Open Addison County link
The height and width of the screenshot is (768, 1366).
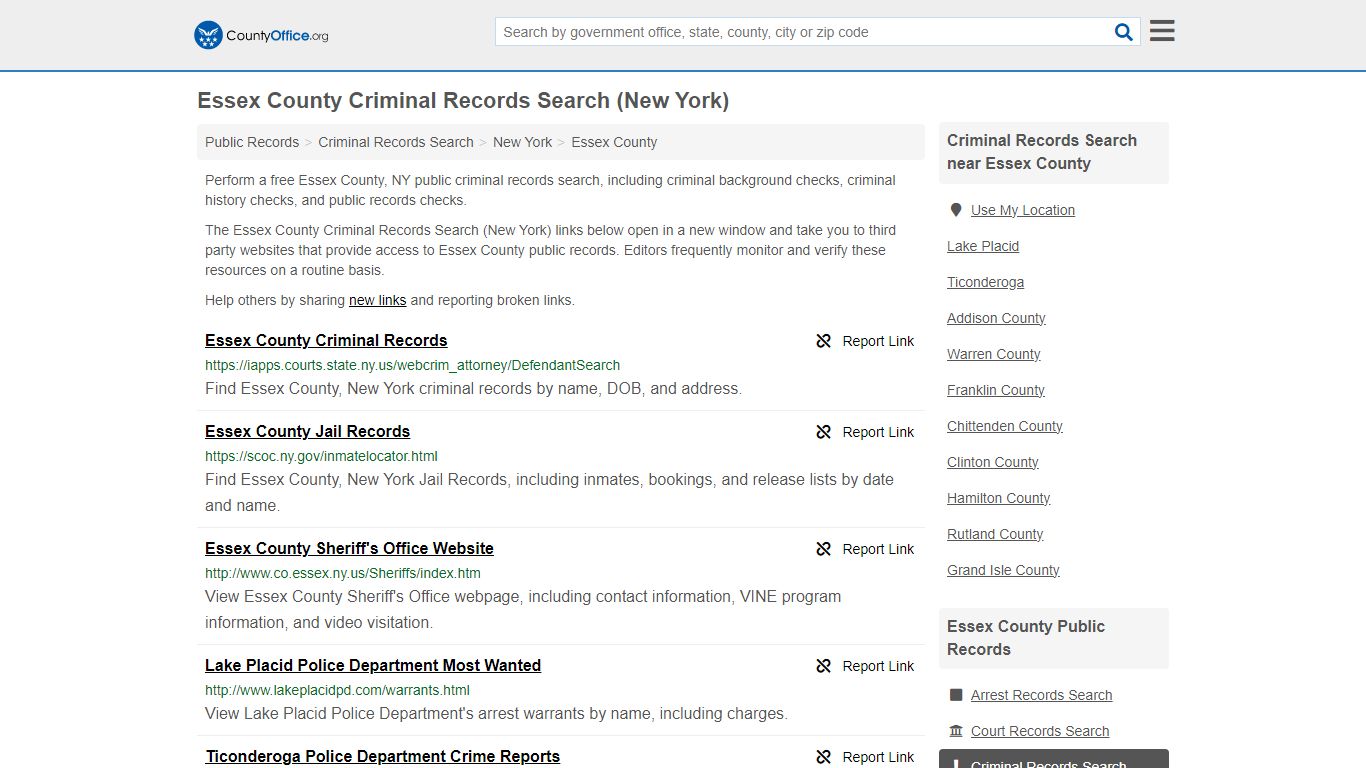996,318
